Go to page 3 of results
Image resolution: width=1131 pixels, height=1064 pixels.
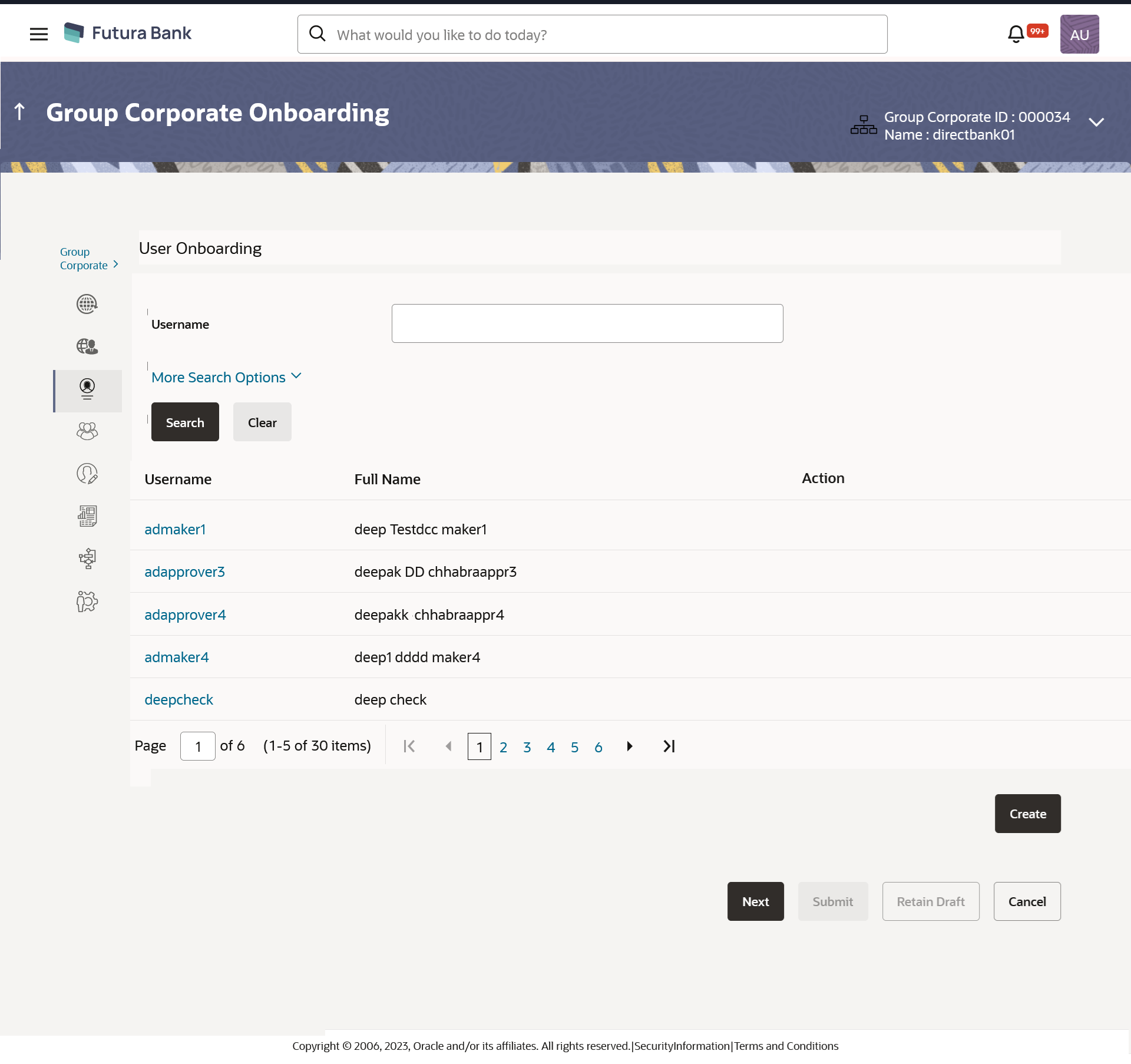(x=527, y=747)
